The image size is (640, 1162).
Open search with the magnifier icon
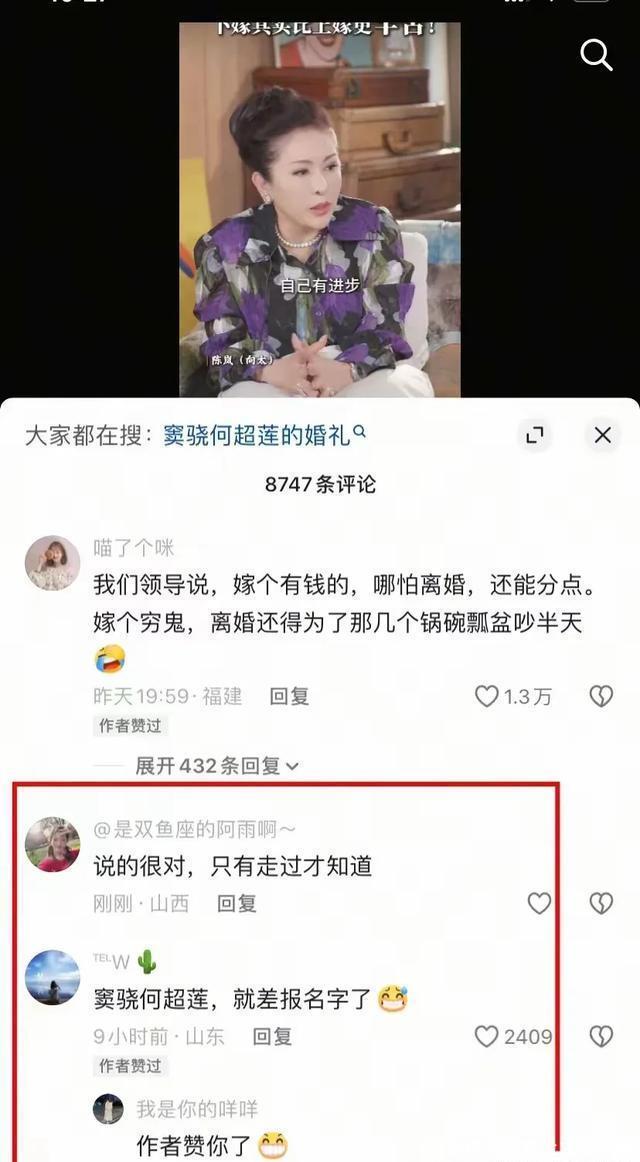point(596,54)
